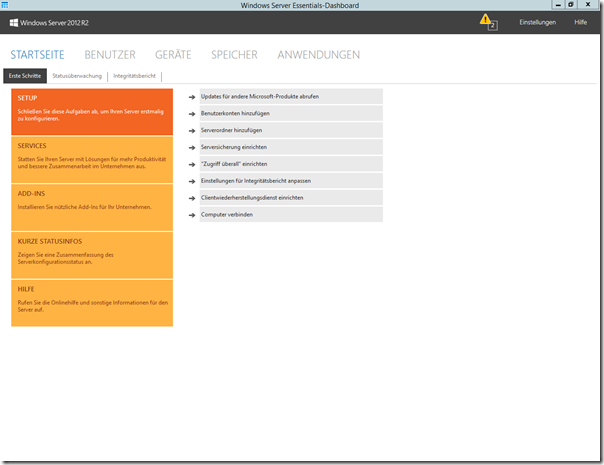
Task: Start Clientwiederherstellungsdienst einrichten task
Action: 291,198
